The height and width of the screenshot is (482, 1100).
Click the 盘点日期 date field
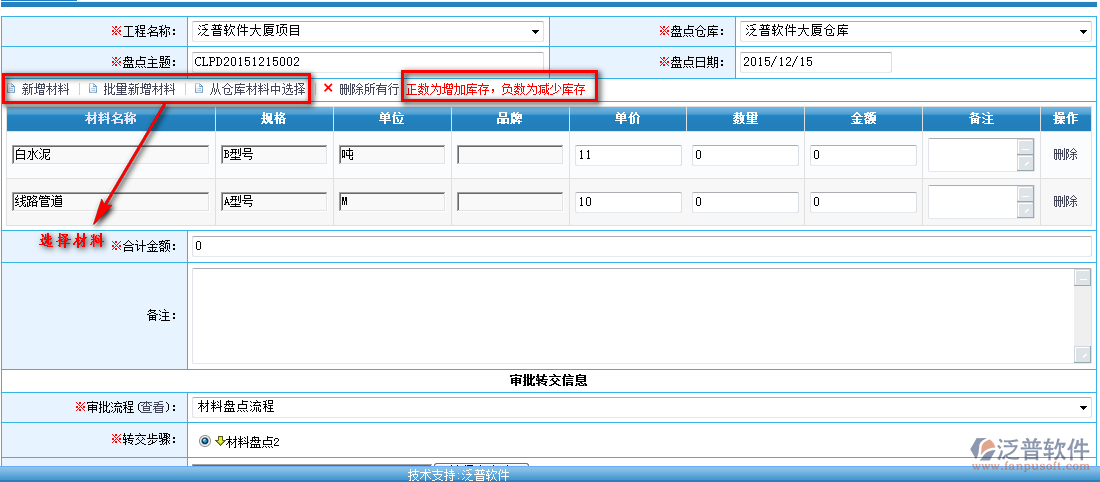(x=815, y=62)
